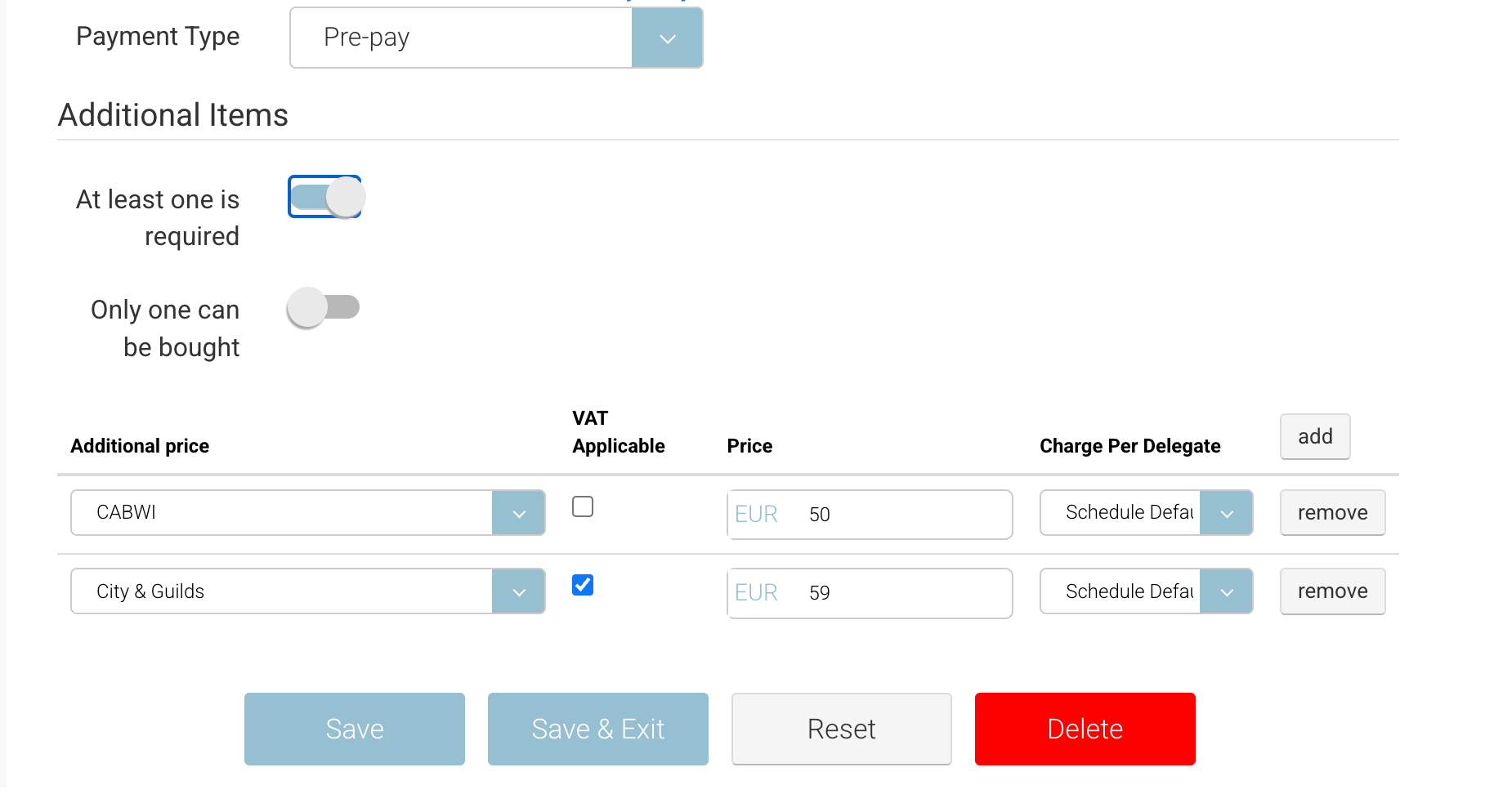Toggle the 'At least one is required' switch
This screenshot has height=812, width=1494.
click(x=325, y=198)
